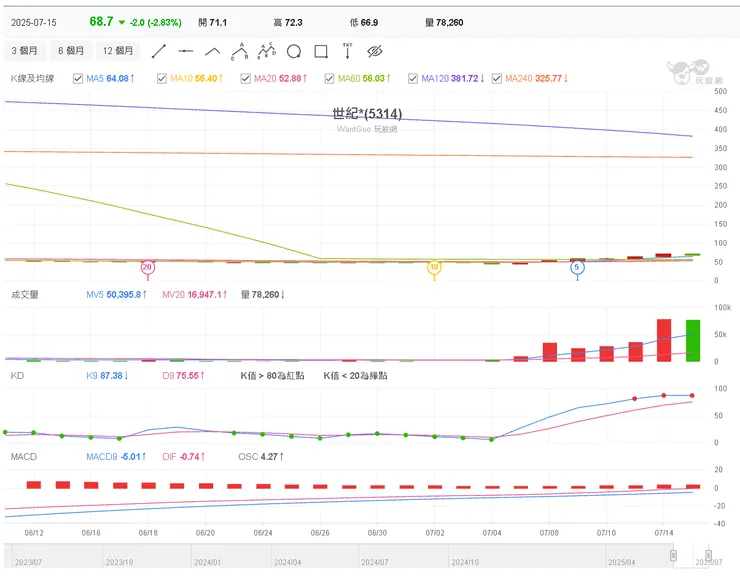This screenshot has width=740, height=576.
Task: Click the K9 87.38 value
Action: click(108, 376)
